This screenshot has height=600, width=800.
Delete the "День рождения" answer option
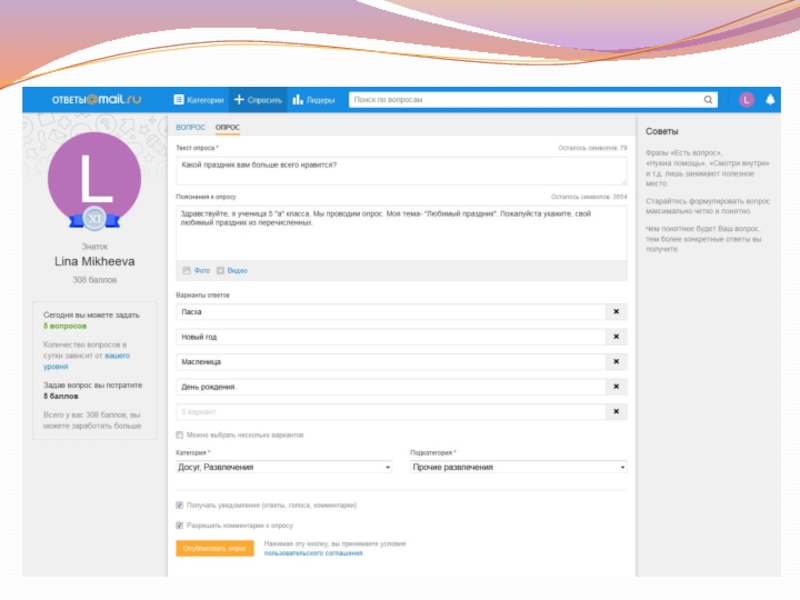coord(616,387)
